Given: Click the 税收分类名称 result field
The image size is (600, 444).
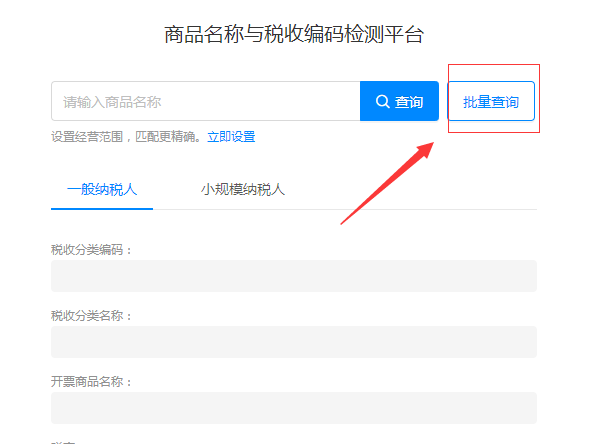Looking at the screenshot, I should [x=294, y=342].
